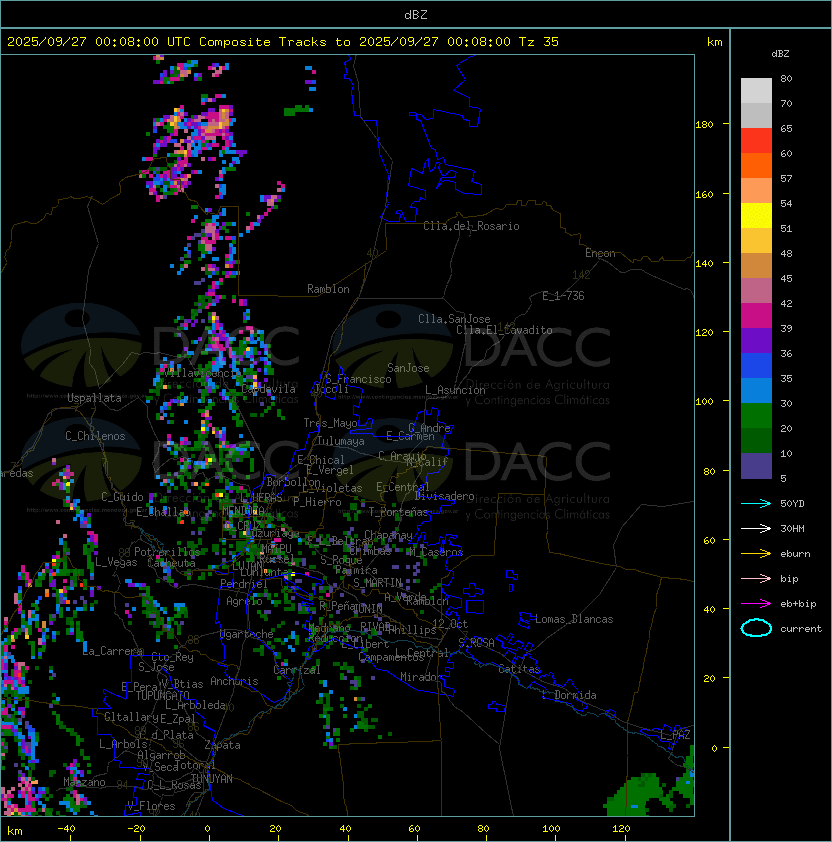This screenshot has height=842, width=832.
Task: Click the -40 tick on horizontal km axis
Action: tap(66, 829)
